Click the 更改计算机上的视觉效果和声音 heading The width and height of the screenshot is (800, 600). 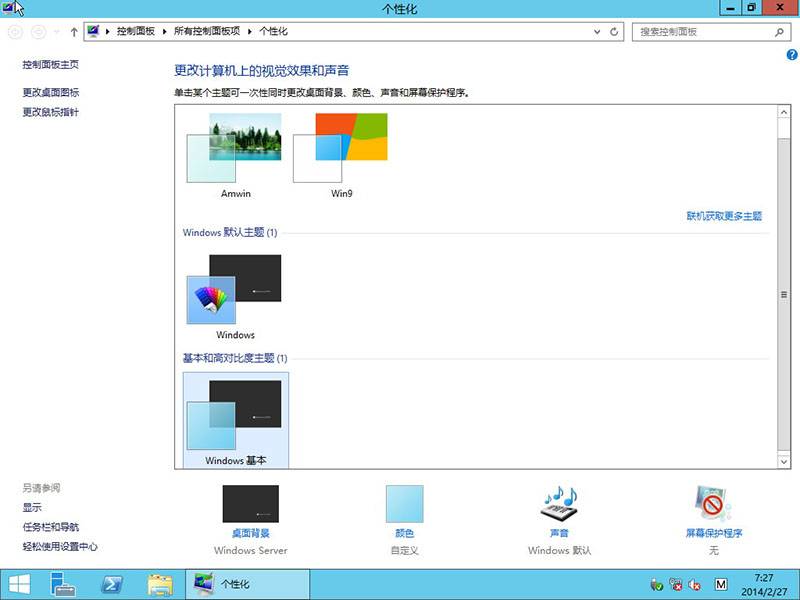tap(261, 70)
